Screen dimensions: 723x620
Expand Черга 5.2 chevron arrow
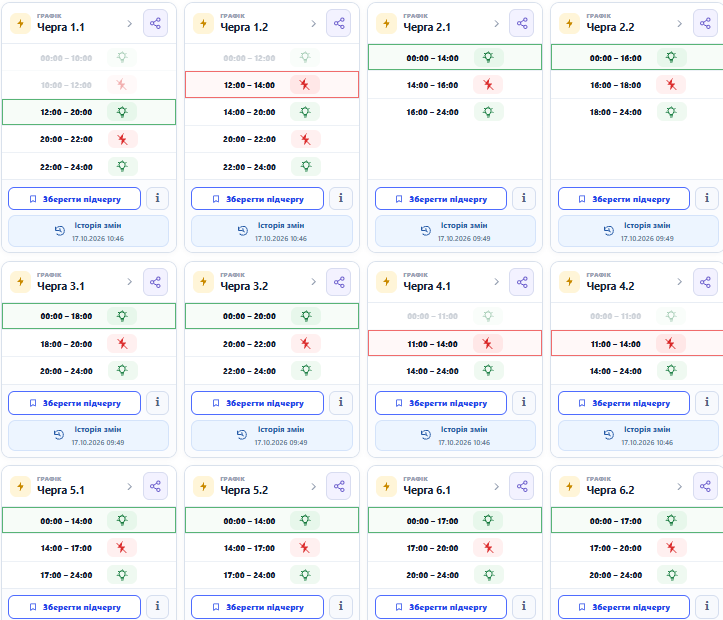(314, 486)
